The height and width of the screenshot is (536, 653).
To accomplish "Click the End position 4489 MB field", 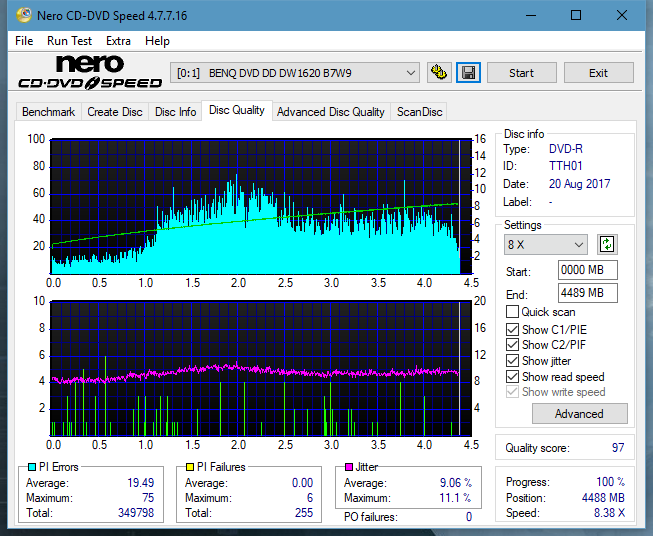I will (x=587, y=293).
